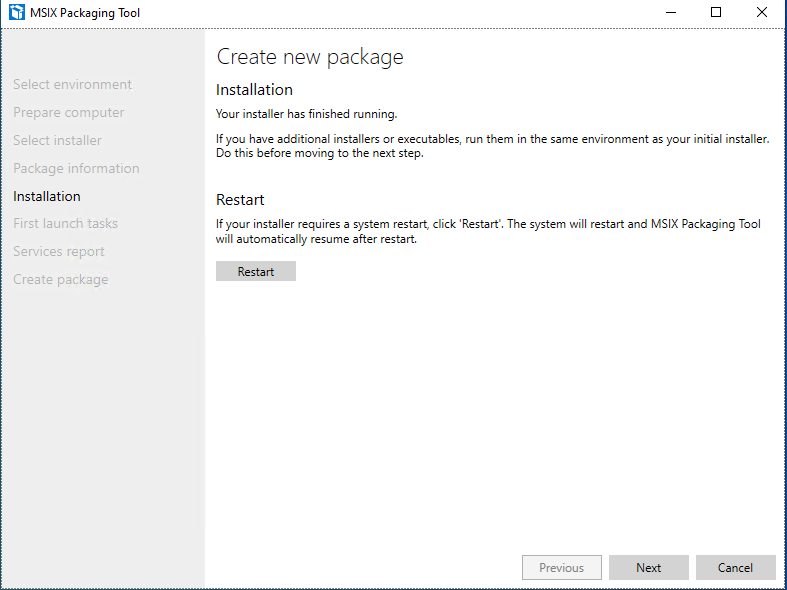Proceed with the Next button

[x=648, y=567]
